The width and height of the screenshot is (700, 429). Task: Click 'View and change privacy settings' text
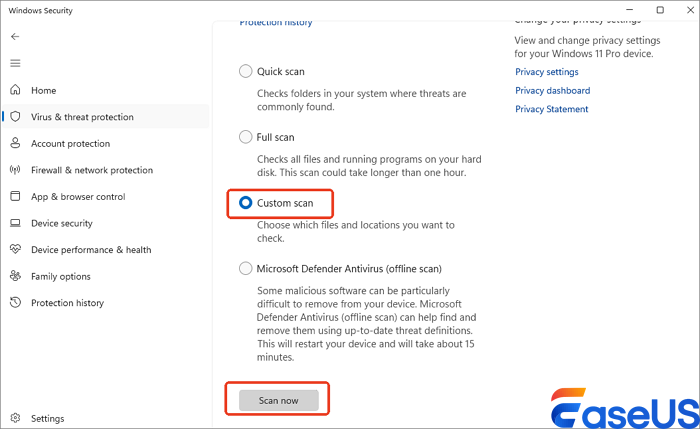(587, 47)
